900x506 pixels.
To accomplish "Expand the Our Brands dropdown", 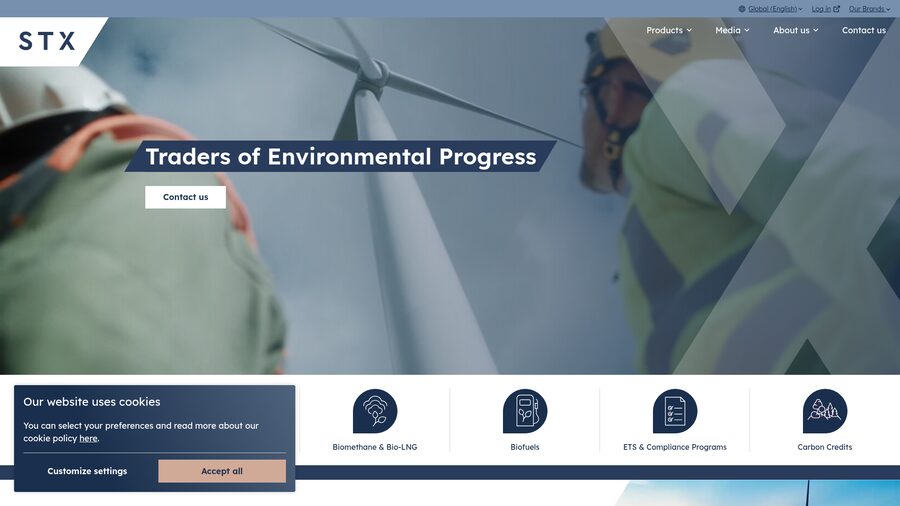I will (x=870, y=9).
